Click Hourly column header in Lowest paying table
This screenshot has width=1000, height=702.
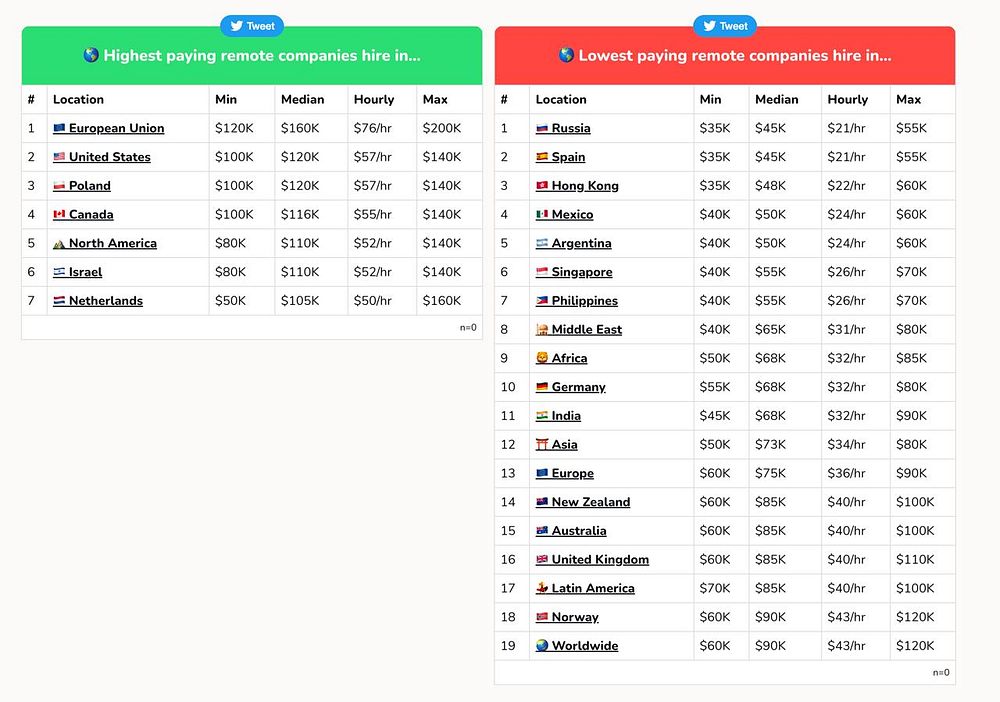point(848,100)
